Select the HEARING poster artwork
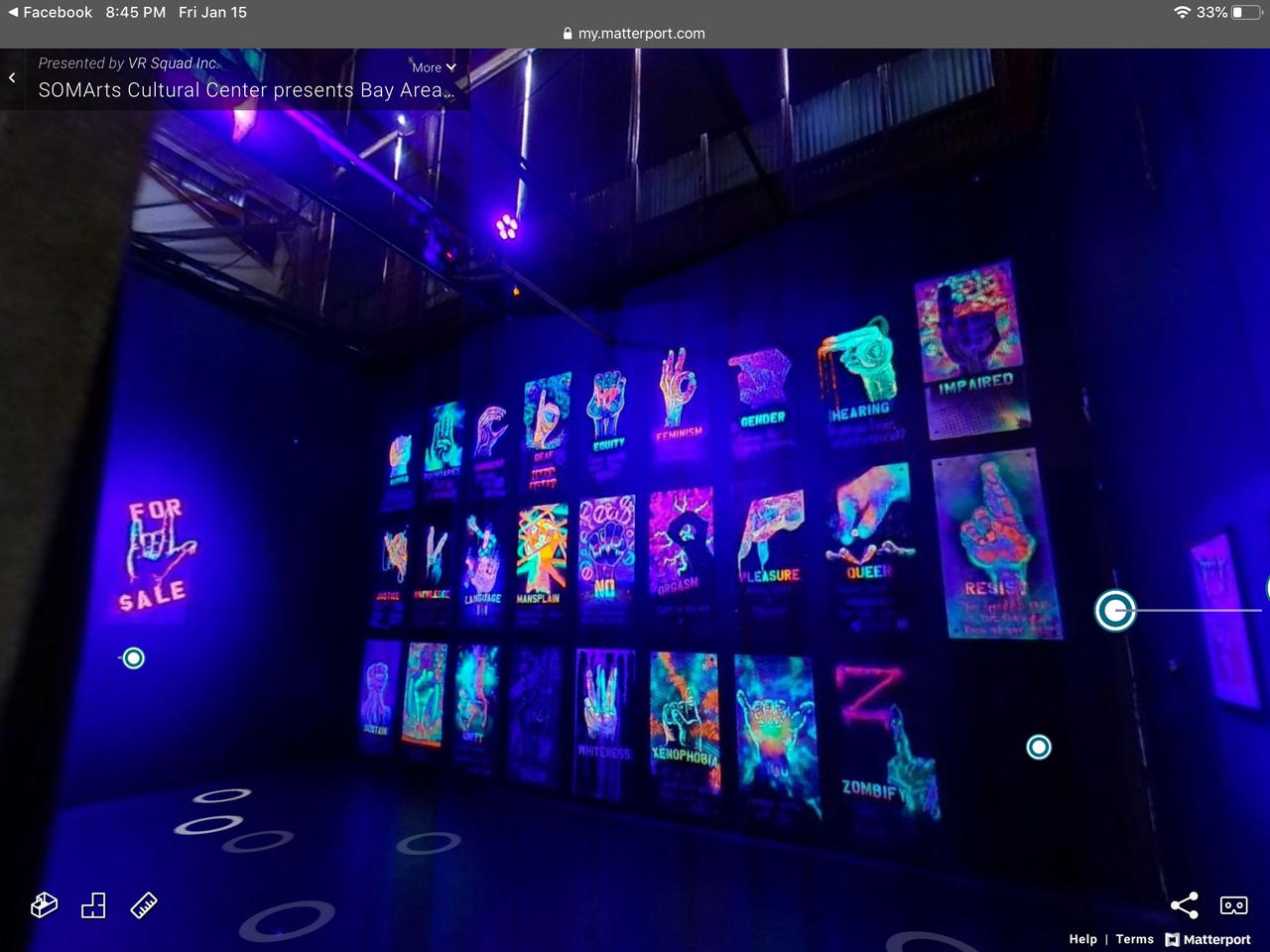Screen dimensions: 1270x952 point(859,382)
